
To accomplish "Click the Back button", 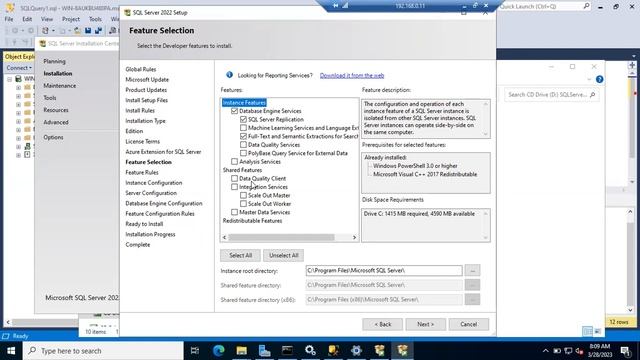I will 382,324.
